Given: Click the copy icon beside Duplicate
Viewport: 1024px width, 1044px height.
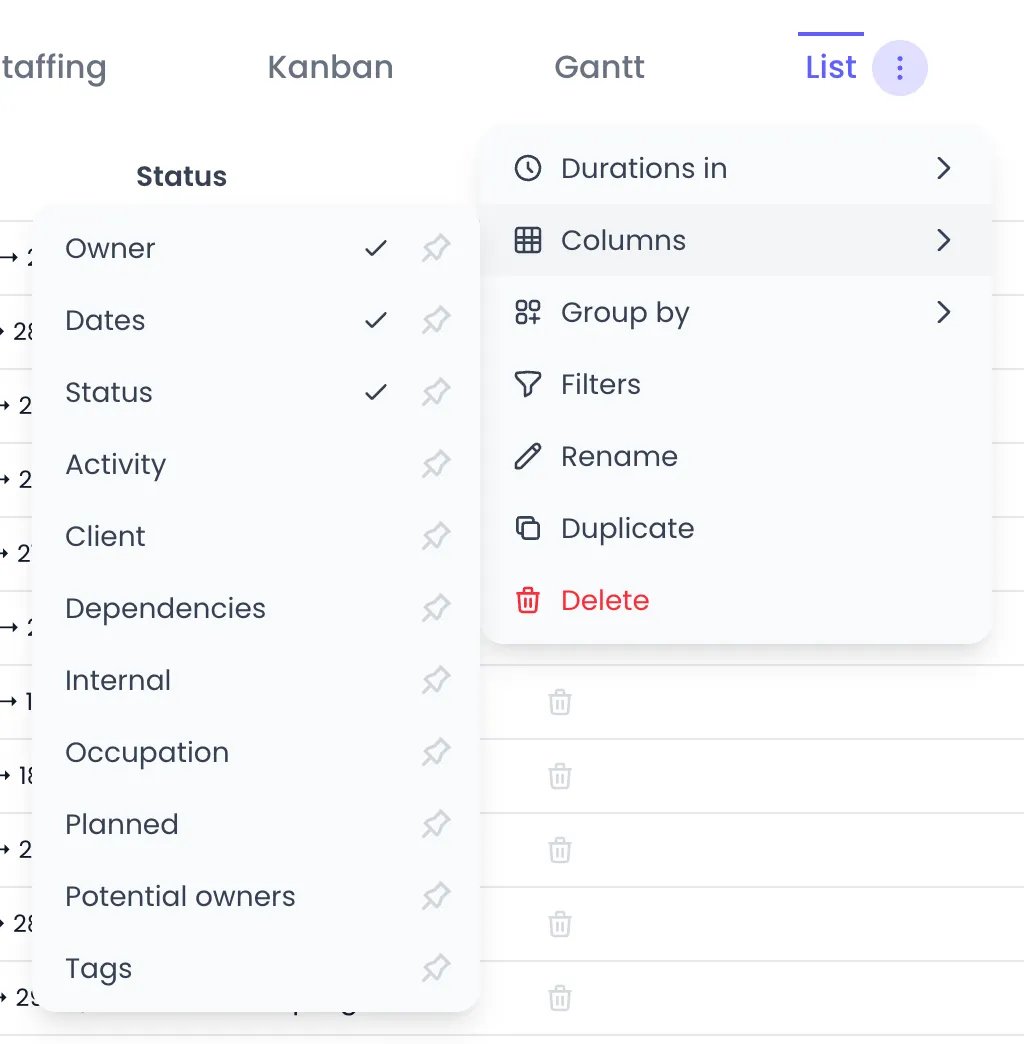Looking at the screenshot, I should coord(527,528).
